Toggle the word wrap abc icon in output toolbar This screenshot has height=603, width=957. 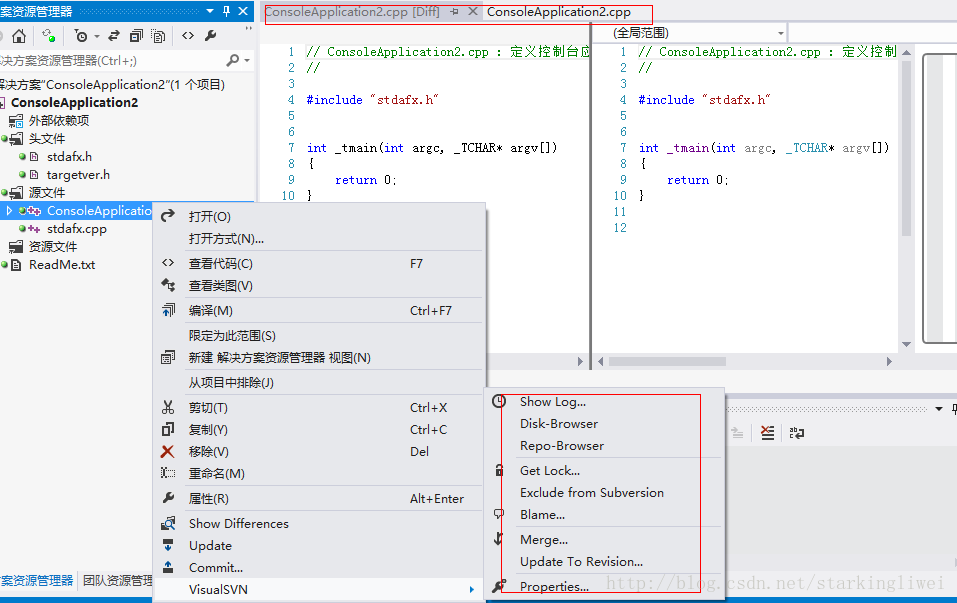796,433
